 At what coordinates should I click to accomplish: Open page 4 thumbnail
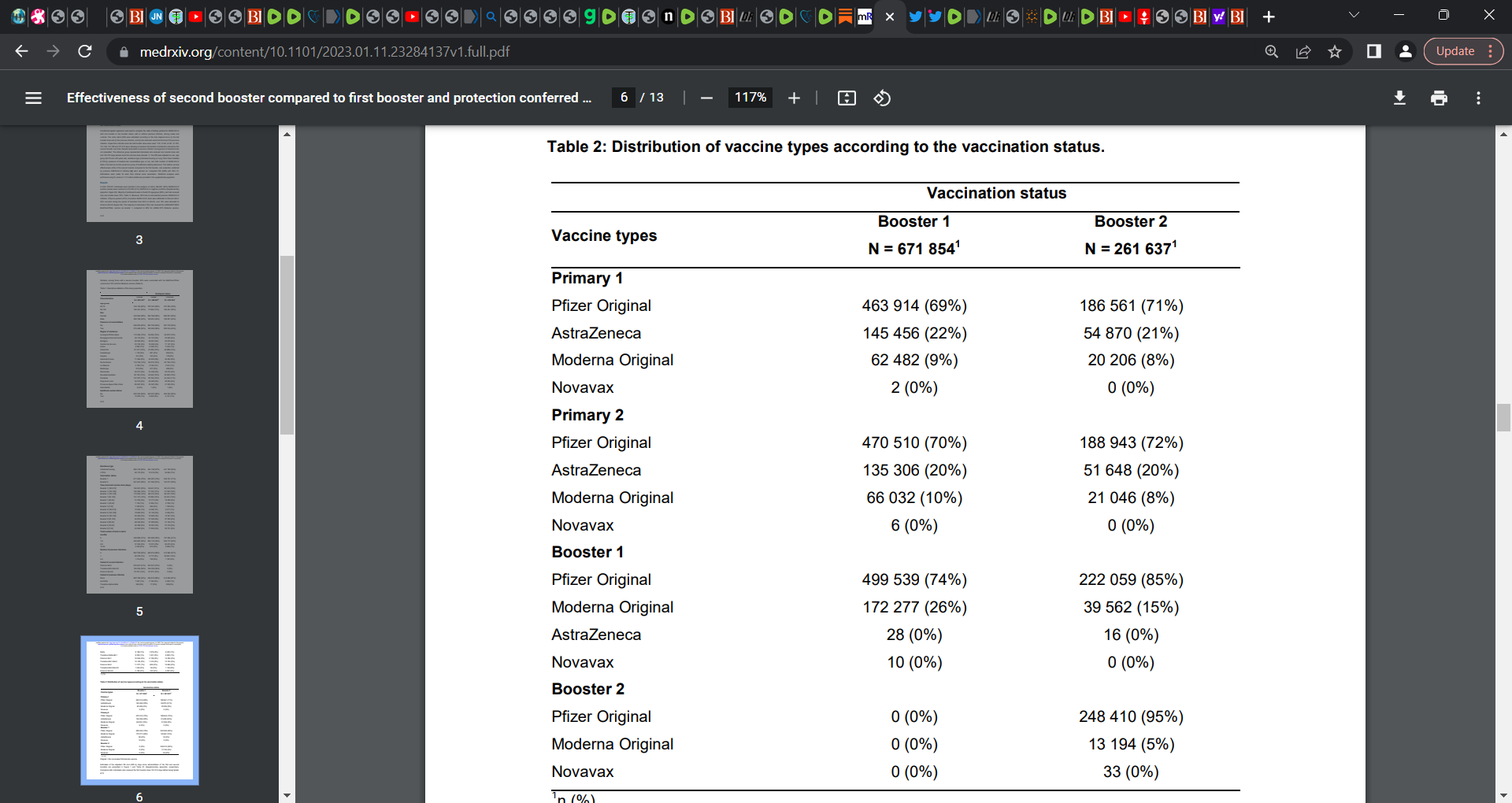pos(139,339)
